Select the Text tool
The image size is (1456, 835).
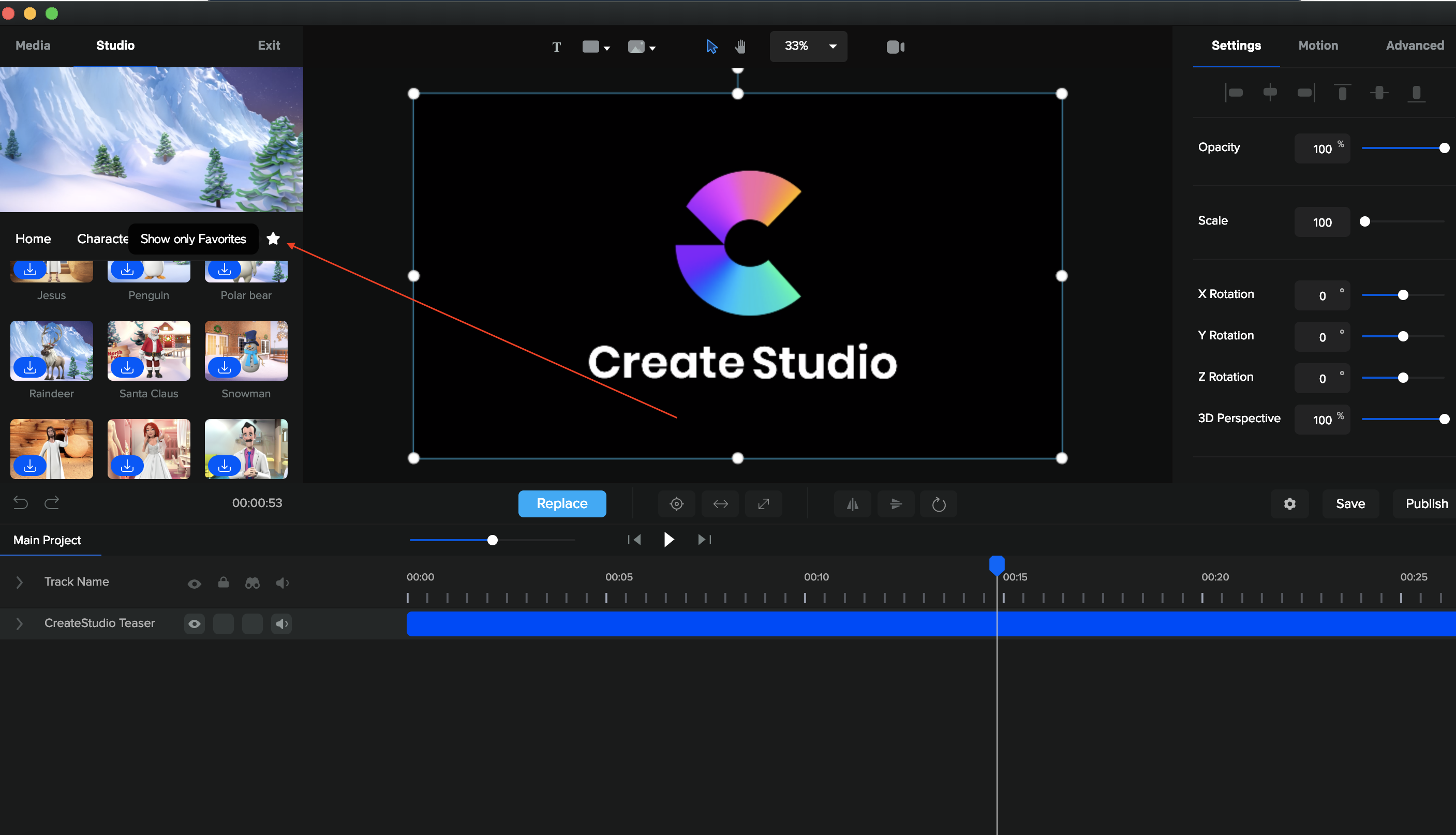(x=556, y=47)
